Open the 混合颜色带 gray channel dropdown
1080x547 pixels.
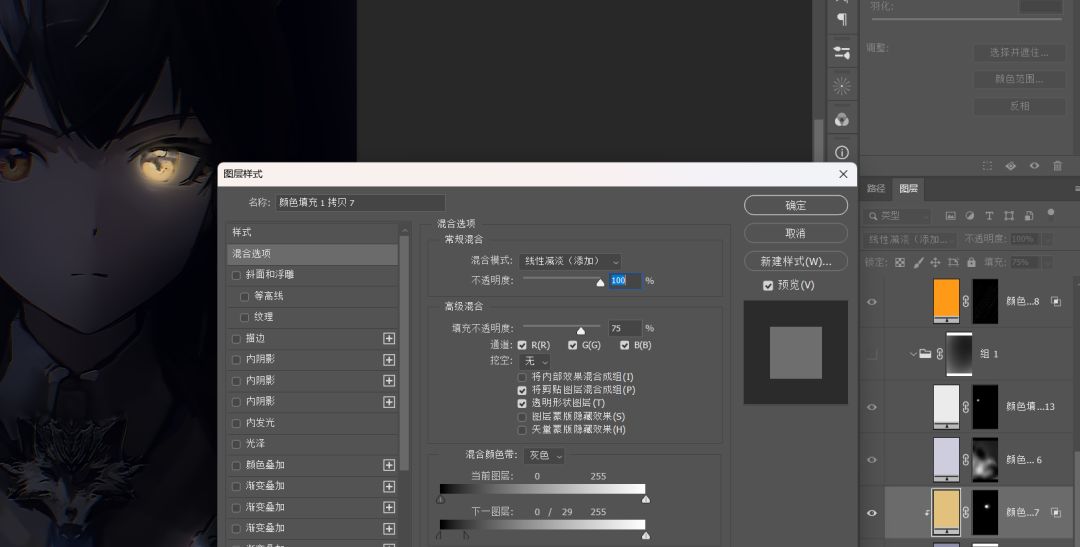[545, 455]
